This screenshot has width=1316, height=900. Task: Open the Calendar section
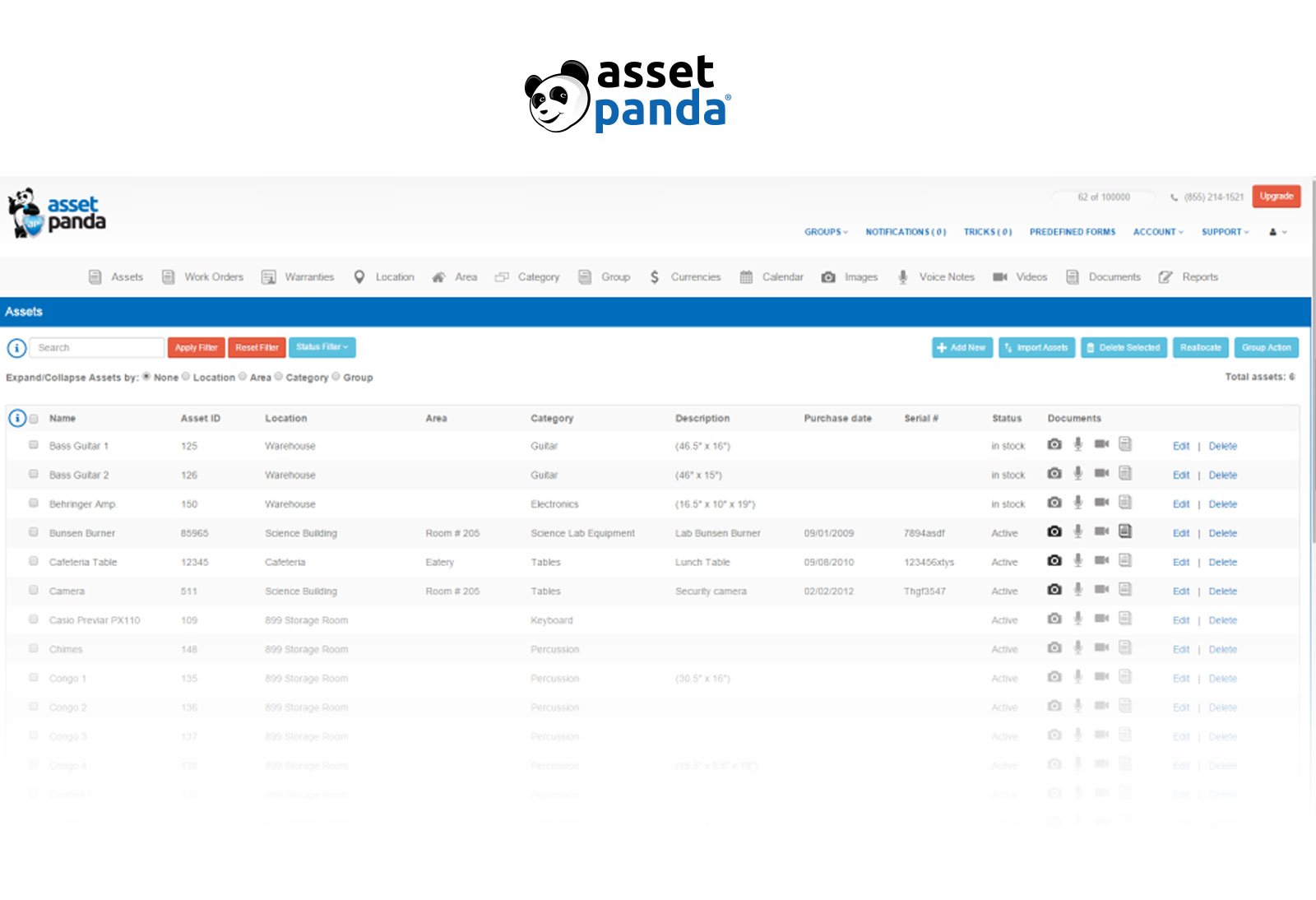click(x=772, y=277)
